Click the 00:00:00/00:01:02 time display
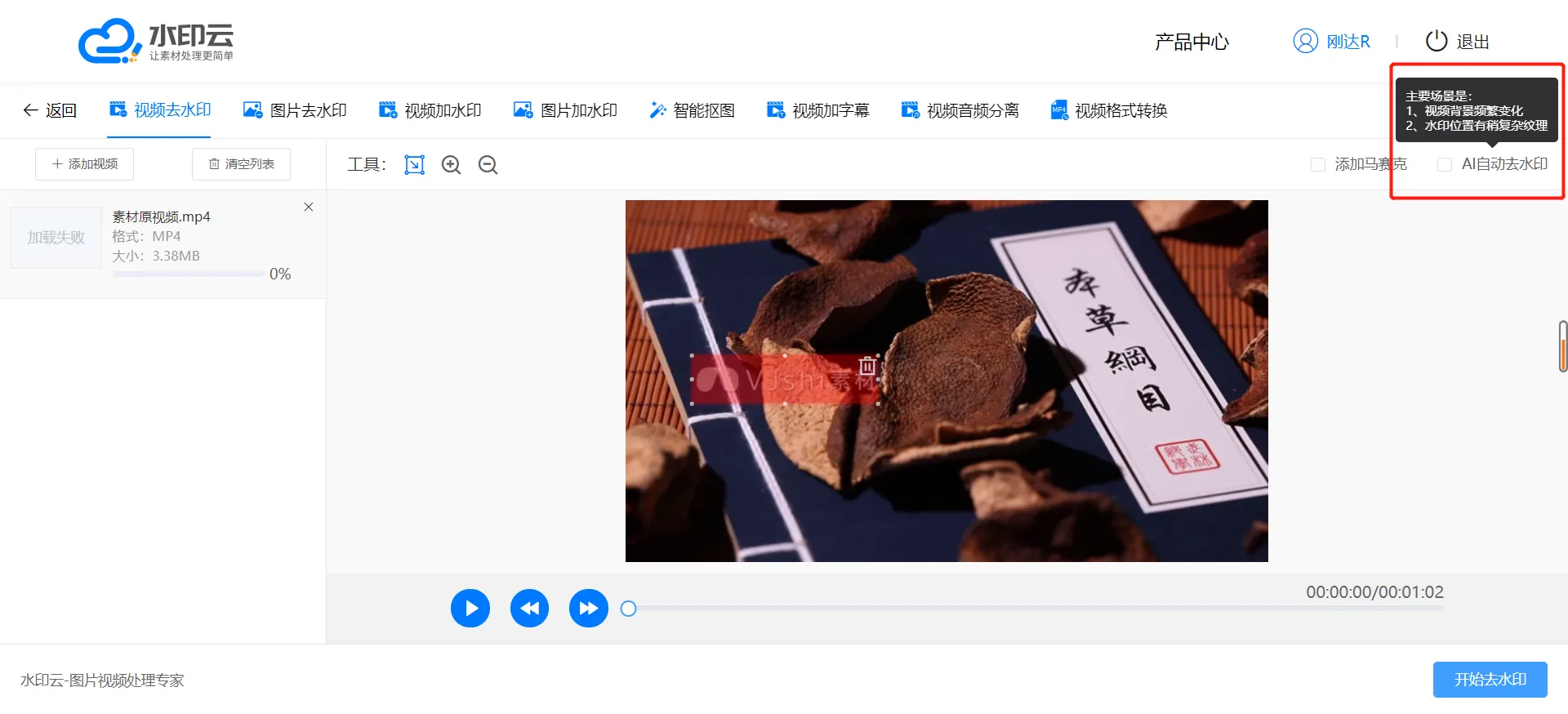The image size is (1568, 714). tap(1375, 592)
